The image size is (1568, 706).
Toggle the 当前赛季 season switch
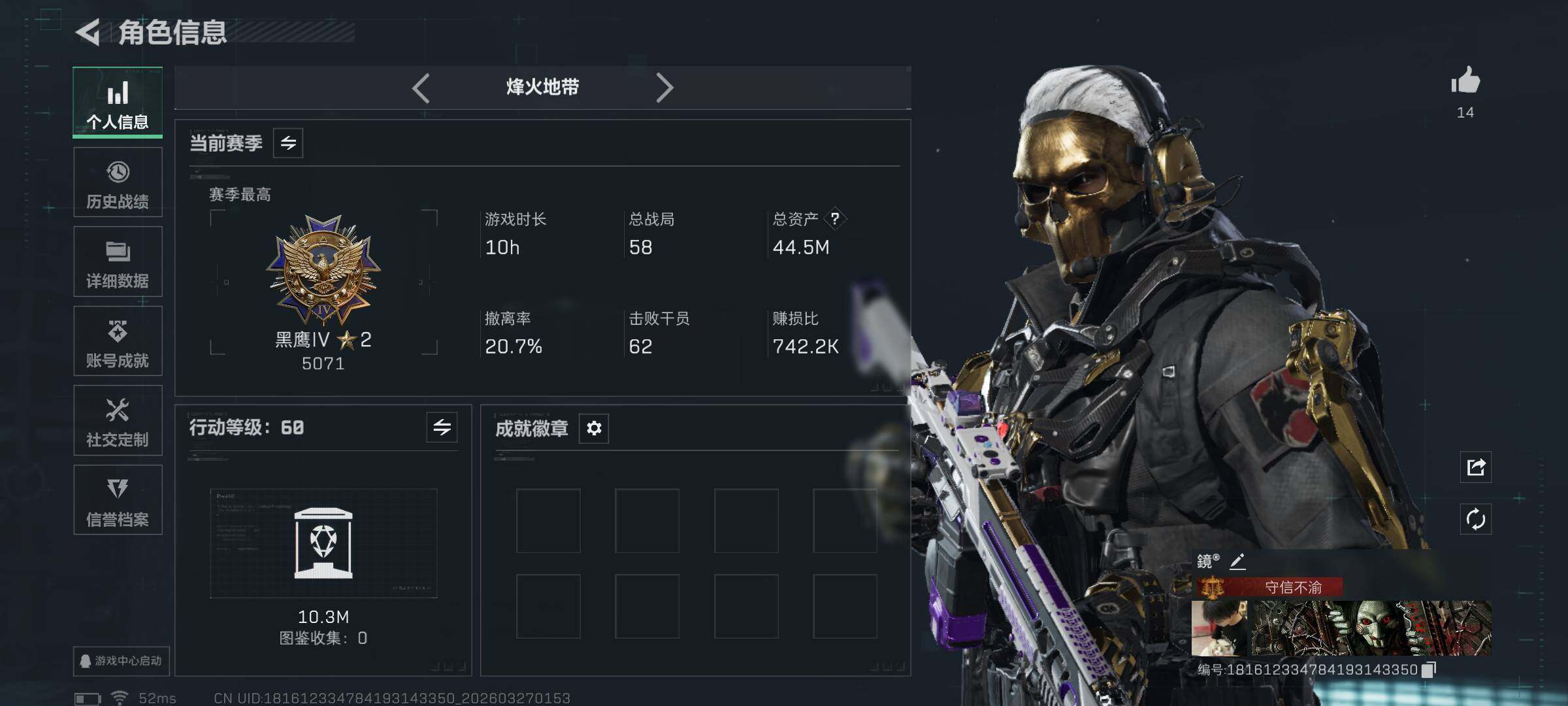click(288, 143)
